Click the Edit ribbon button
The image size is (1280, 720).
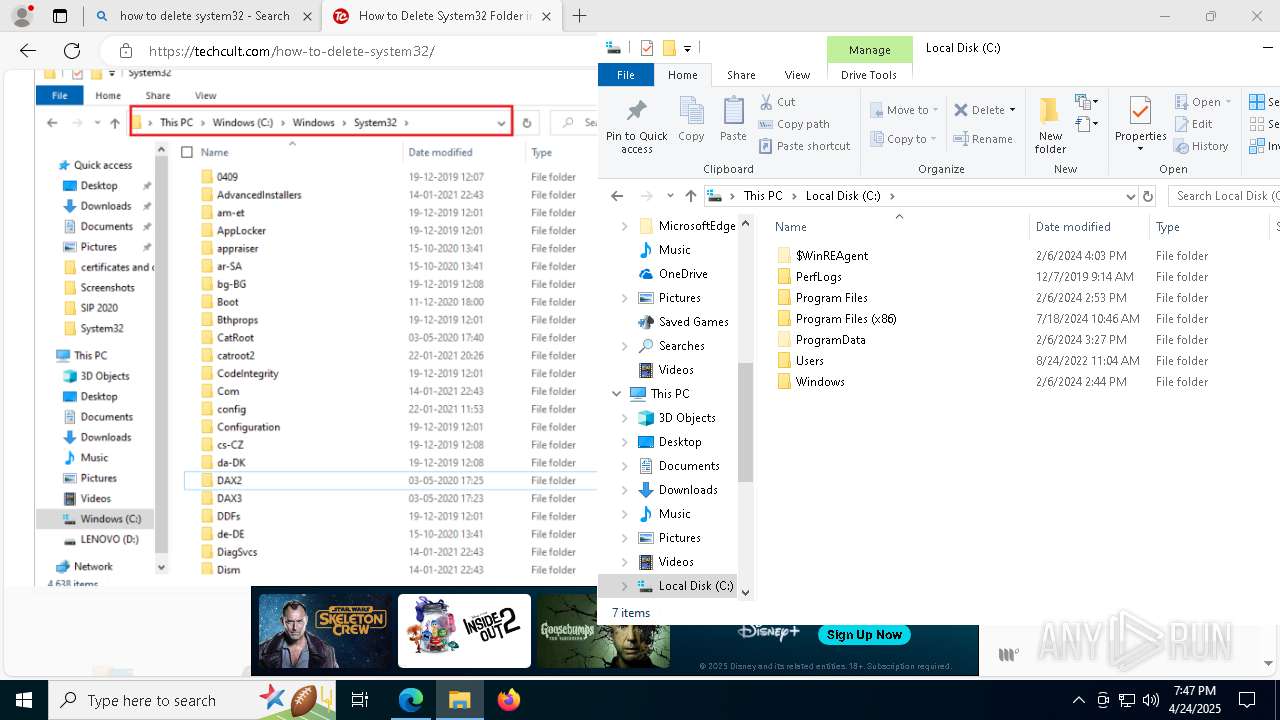(x=1193, y=124)
